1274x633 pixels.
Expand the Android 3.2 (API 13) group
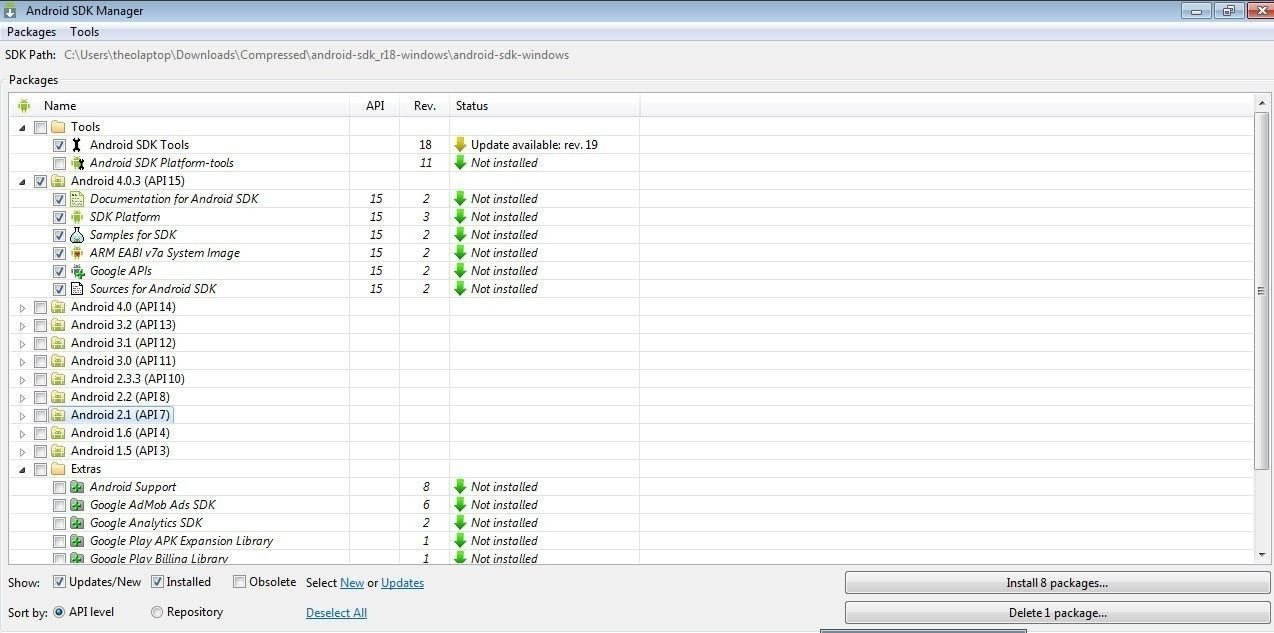22,325
